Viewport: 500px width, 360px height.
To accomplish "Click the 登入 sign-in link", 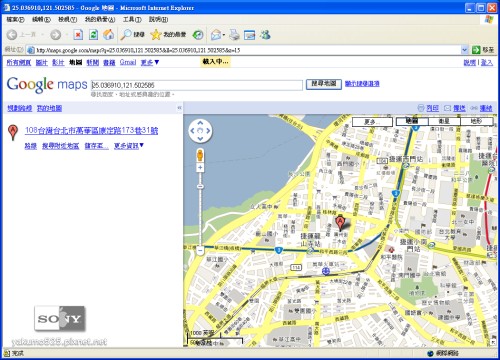I will pos(486,62).
